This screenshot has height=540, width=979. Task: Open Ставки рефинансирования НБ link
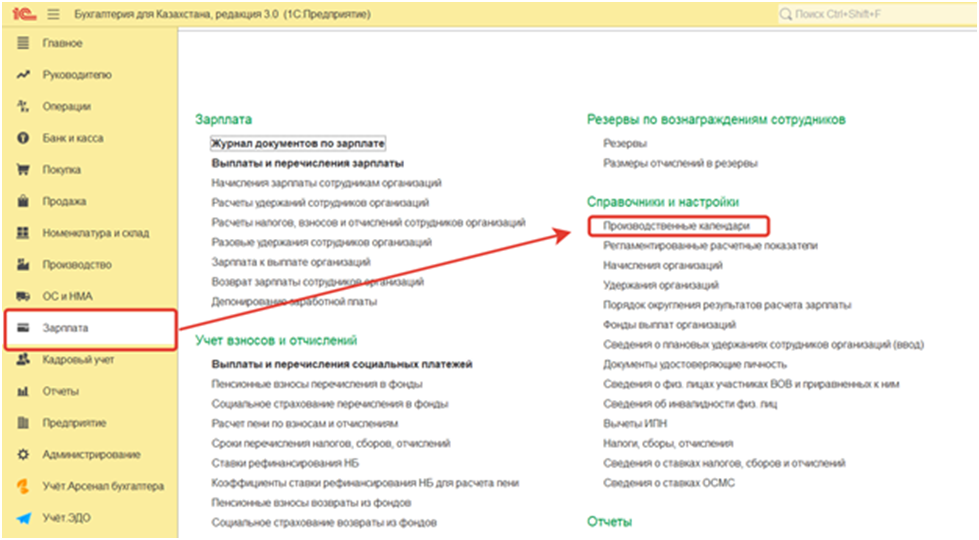click(x=284, y=463)
